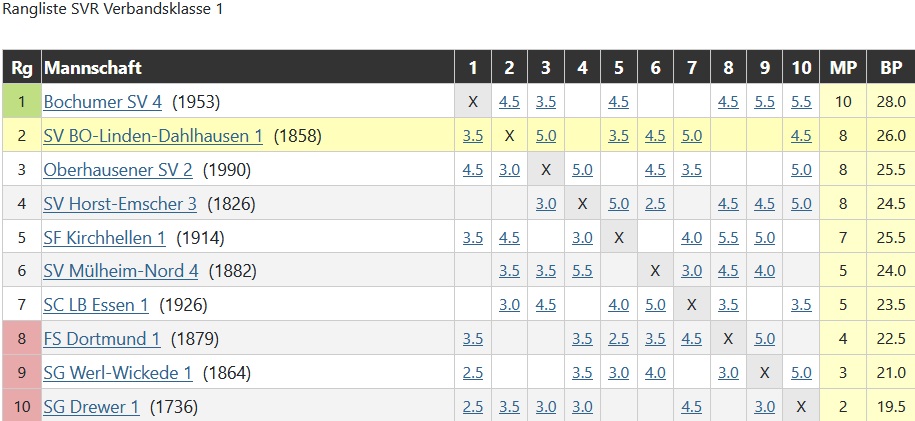Select the SF Kirchhellen 1 link
Viewport: 915px width, 421px height.
(x=104, y=237)
